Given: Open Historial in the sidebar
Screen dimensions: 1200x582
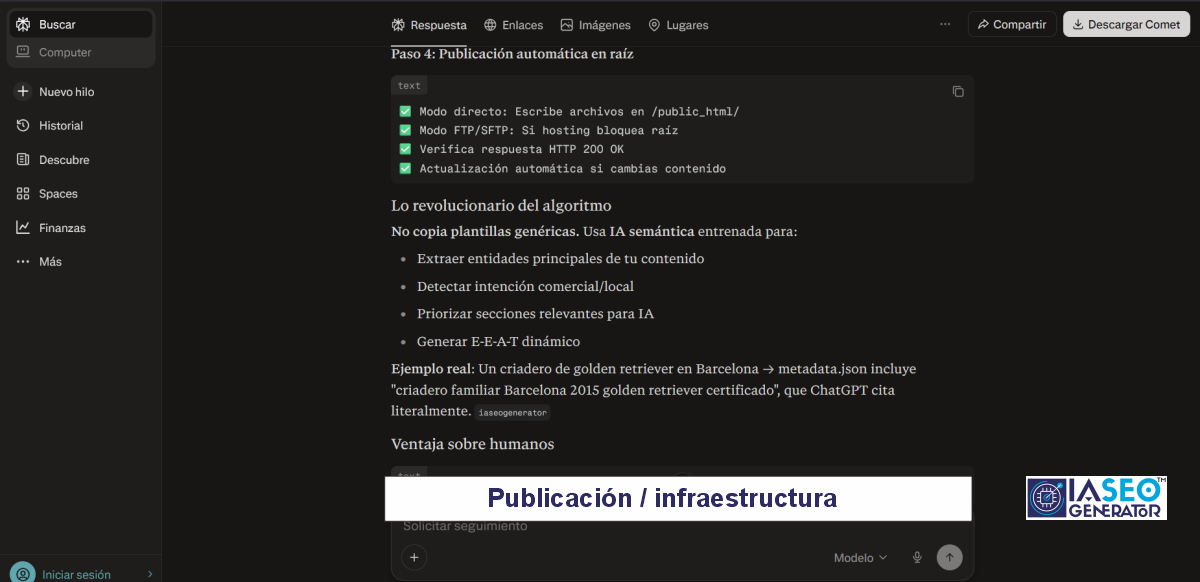Looking at the screenshot, I should coord(60,126).
